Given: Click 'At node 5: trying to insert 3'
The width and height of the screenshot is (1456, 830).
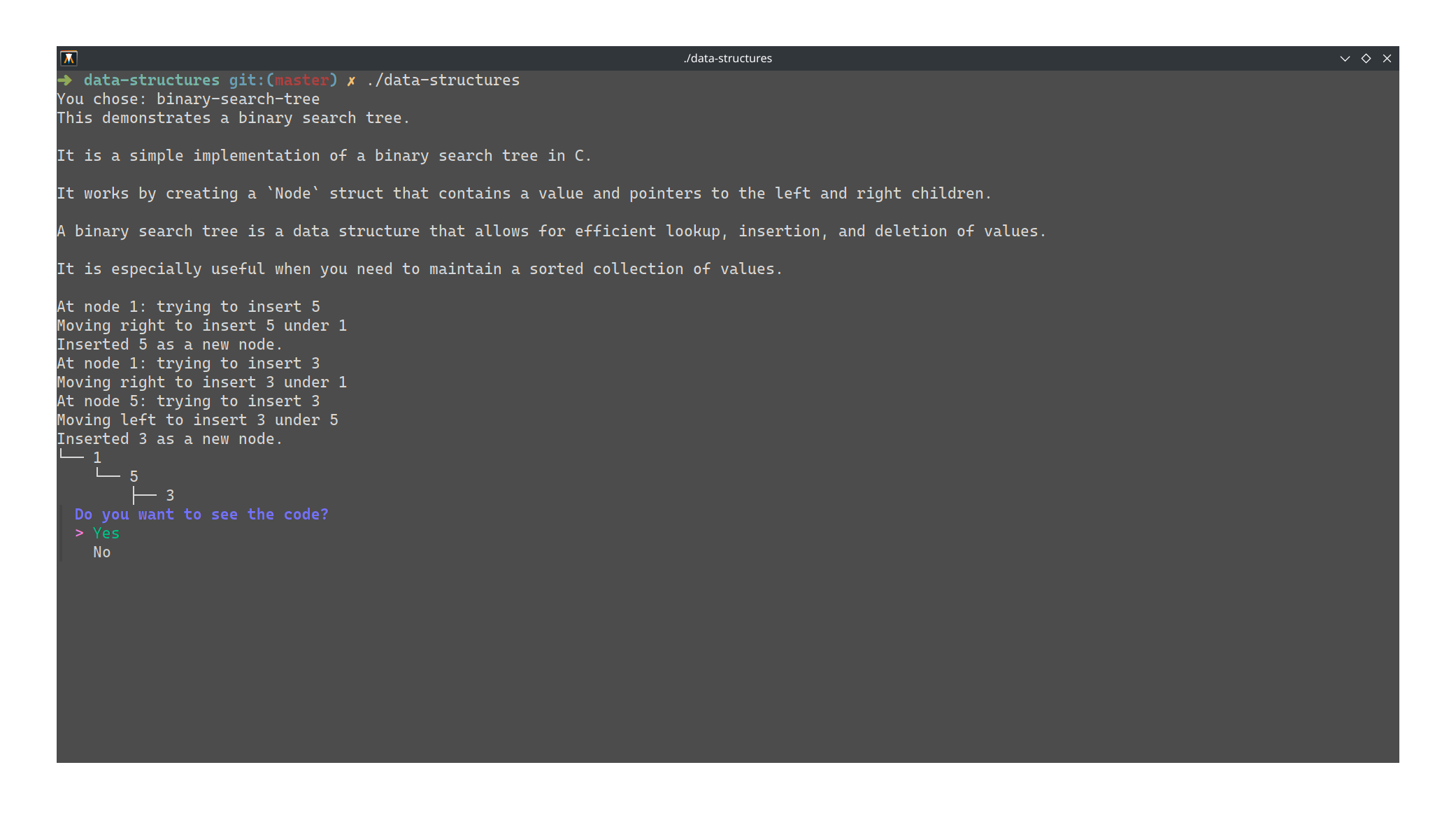Looking at the screenshot, I should pos(188,401).
